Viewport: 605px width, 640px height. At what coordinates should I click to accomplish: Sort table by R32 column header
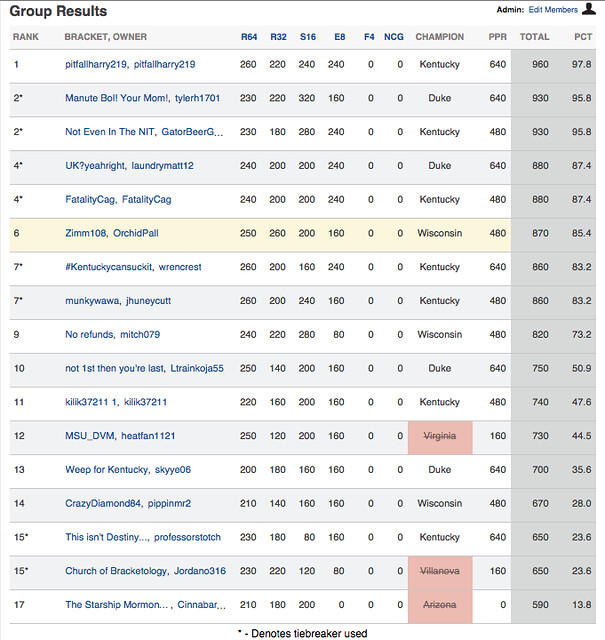coord(278,37)
